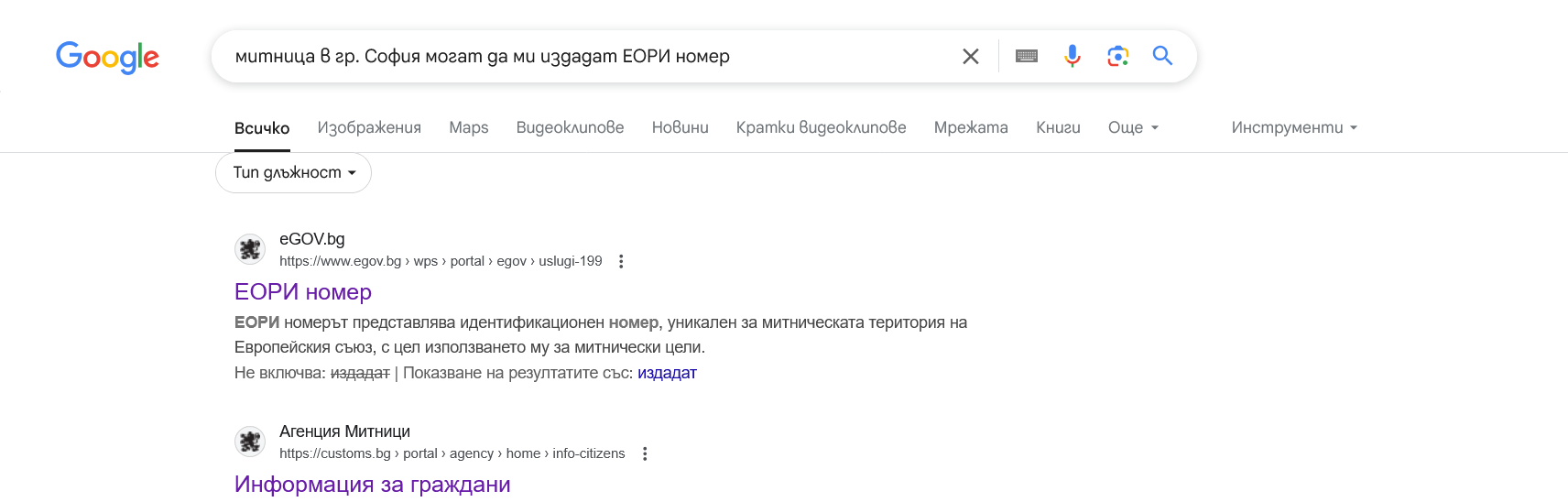
Task: Start voice search with the microphone icon
Action: click(x=1072, y=57)
